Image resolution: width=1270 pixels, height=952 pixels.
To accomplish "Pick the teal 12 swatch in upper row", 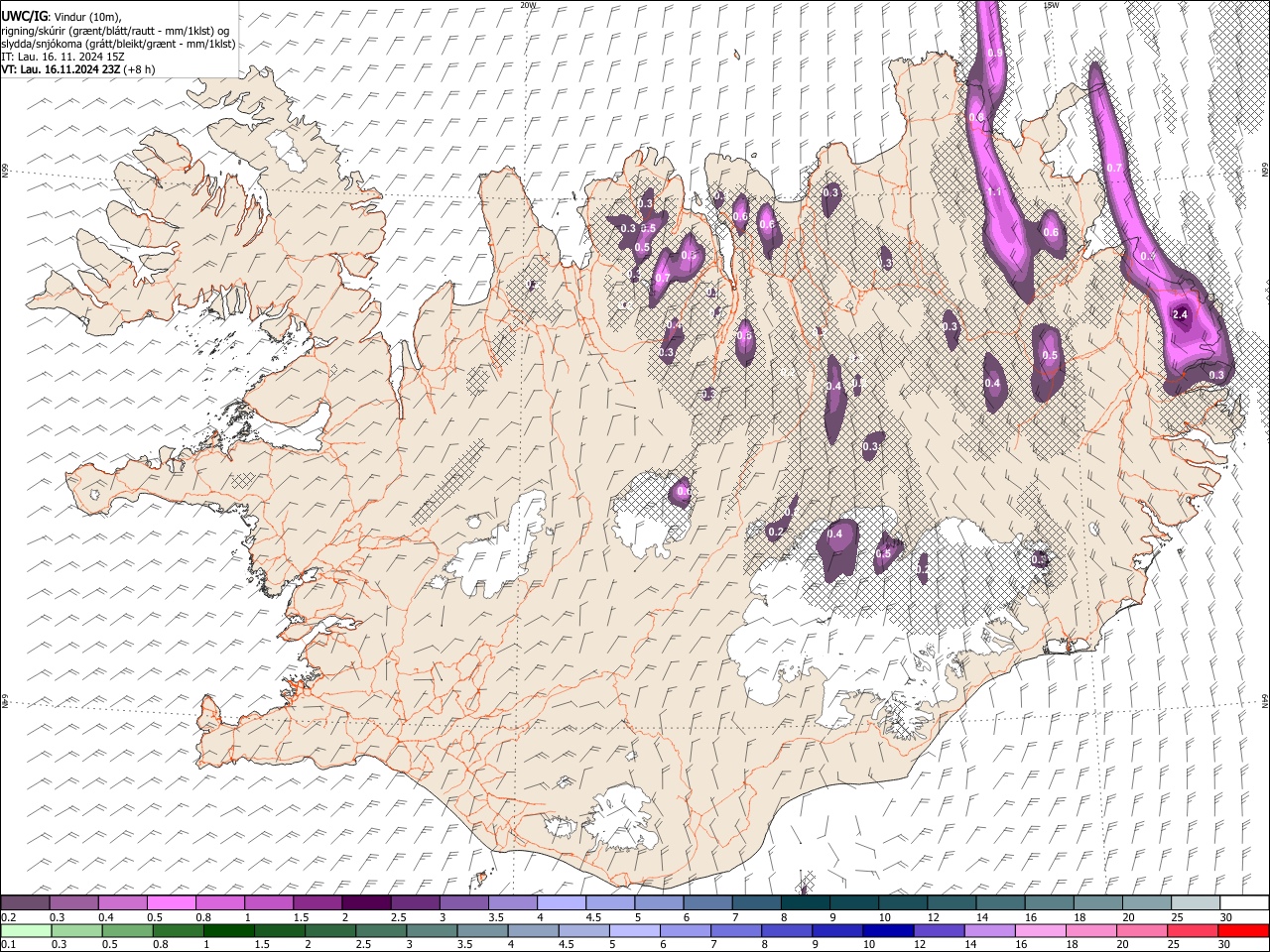I will point(952,902).
